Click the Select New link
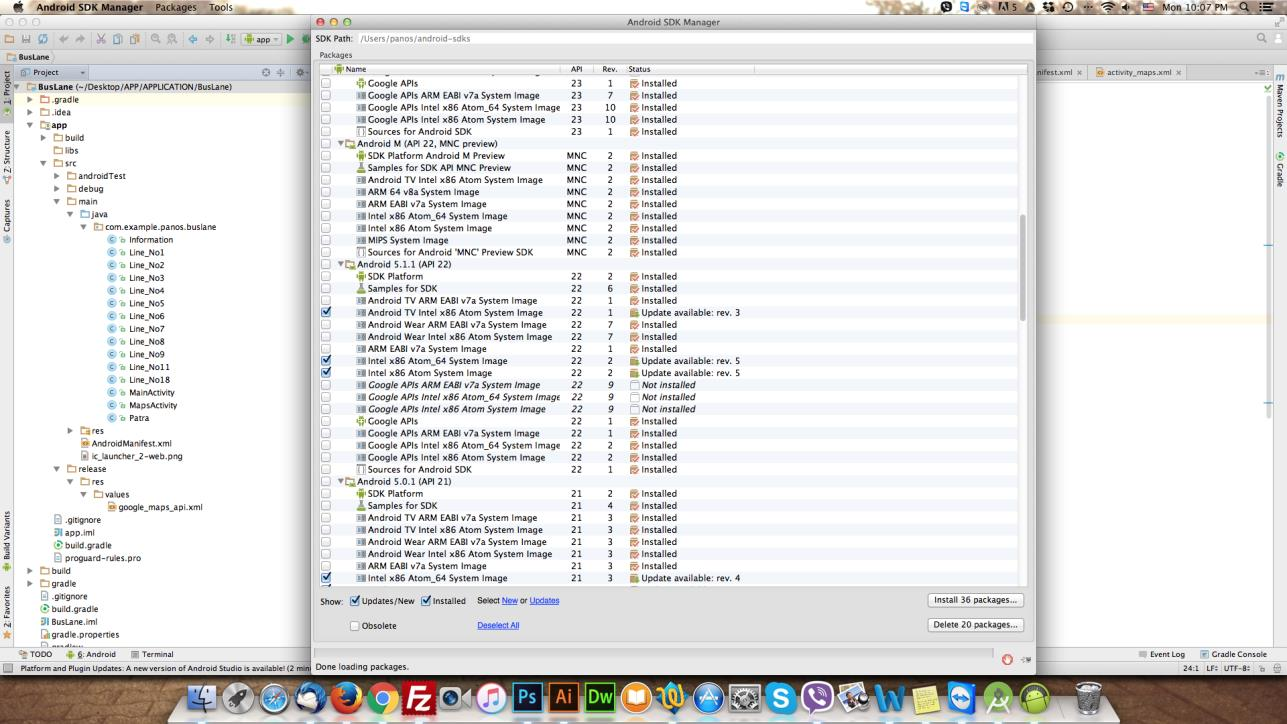Screen dimensions: 1287x724 509,601
